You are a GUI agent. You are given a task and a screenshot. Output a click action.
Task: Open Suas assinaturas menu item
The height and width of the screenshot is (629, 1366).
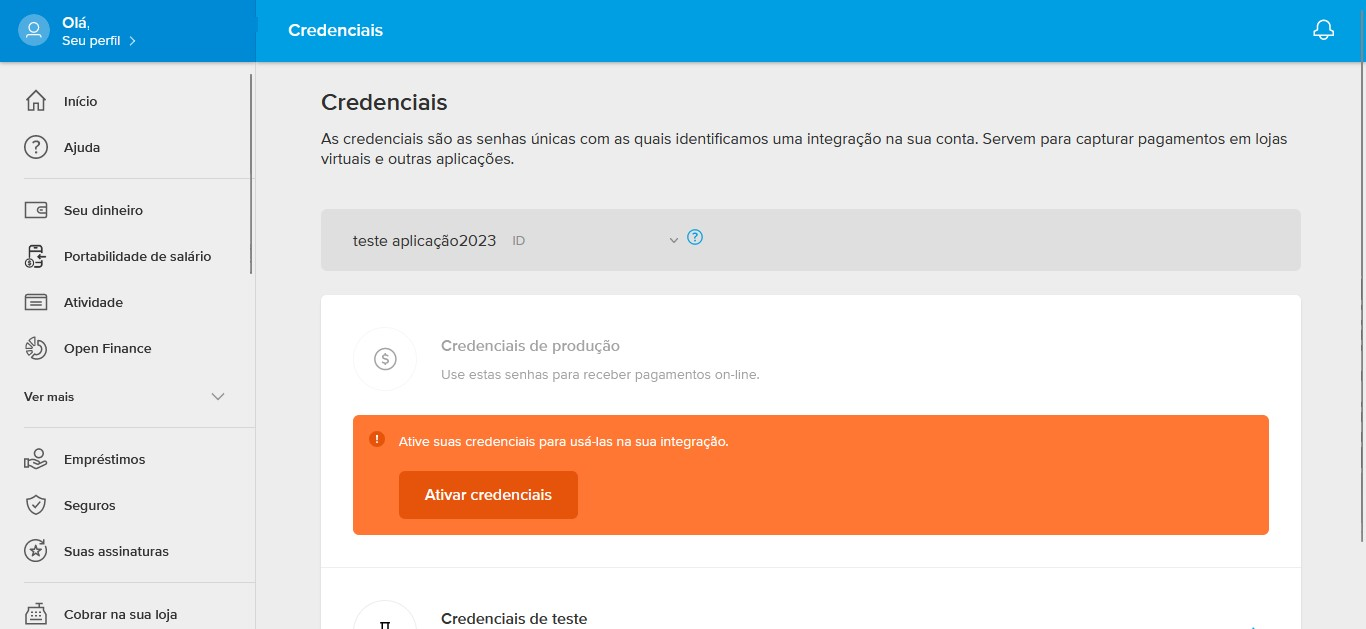116,551
